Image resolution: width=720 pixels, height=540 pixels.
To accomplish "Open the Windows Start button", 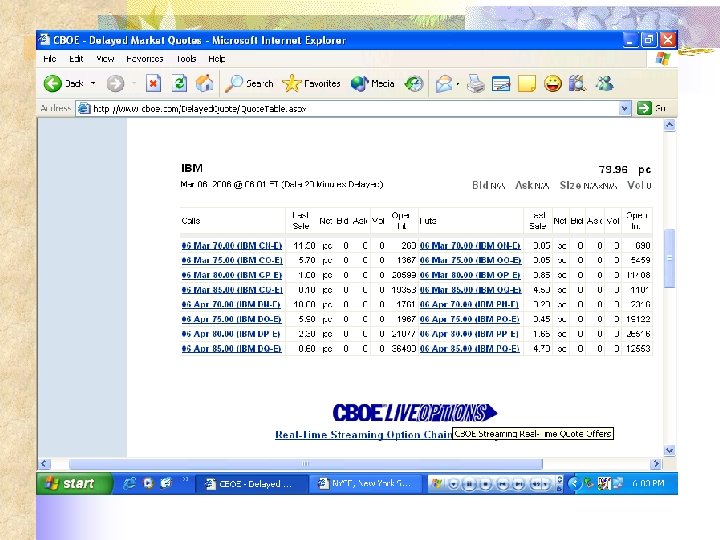I will (74, 483).
